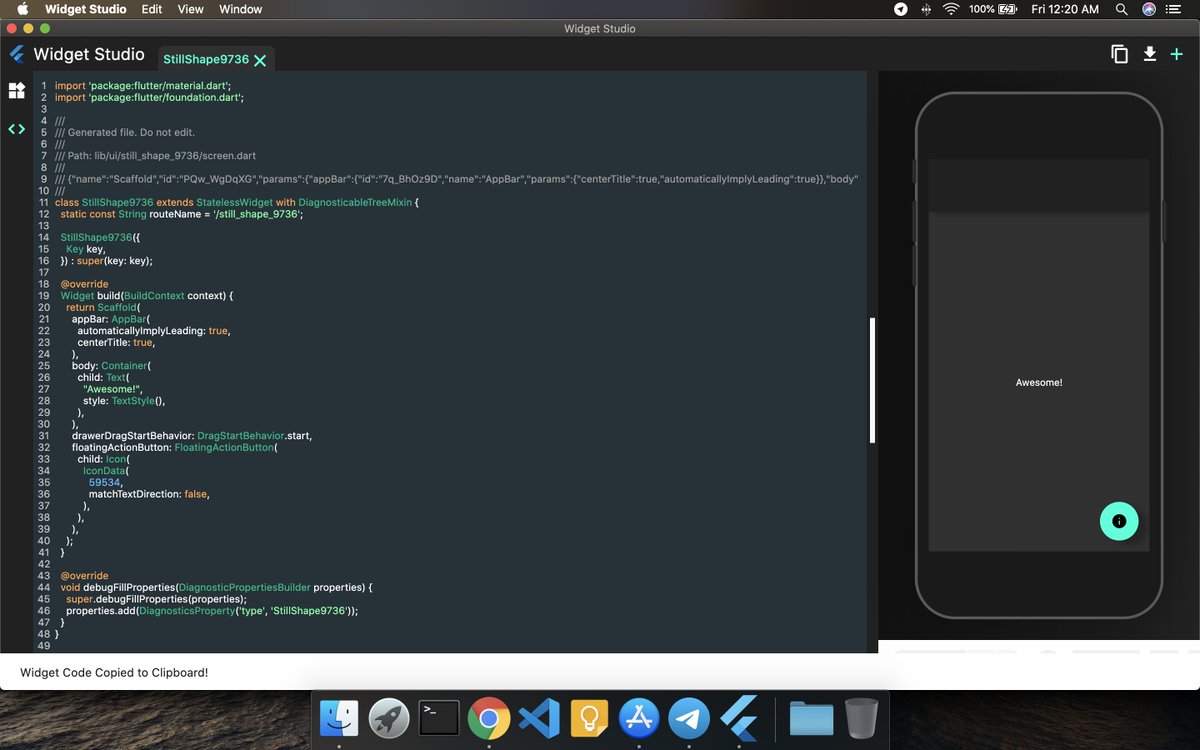Click the Bluetooth menu bar icon
Screen dimensions: 1200x750
pyautogui.click(x=926, y=9)
